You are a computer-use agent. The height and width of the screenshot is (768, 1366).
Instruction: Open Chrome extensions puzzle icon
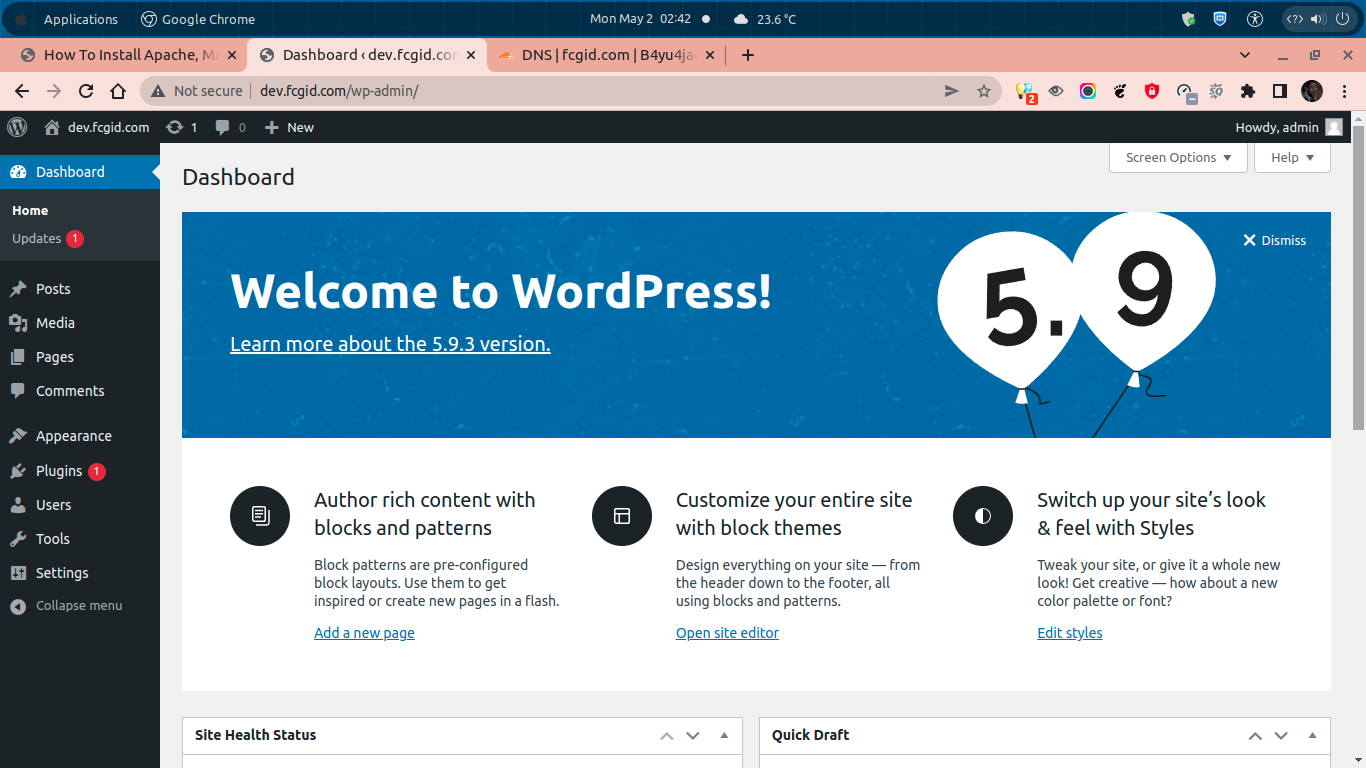1247,91
